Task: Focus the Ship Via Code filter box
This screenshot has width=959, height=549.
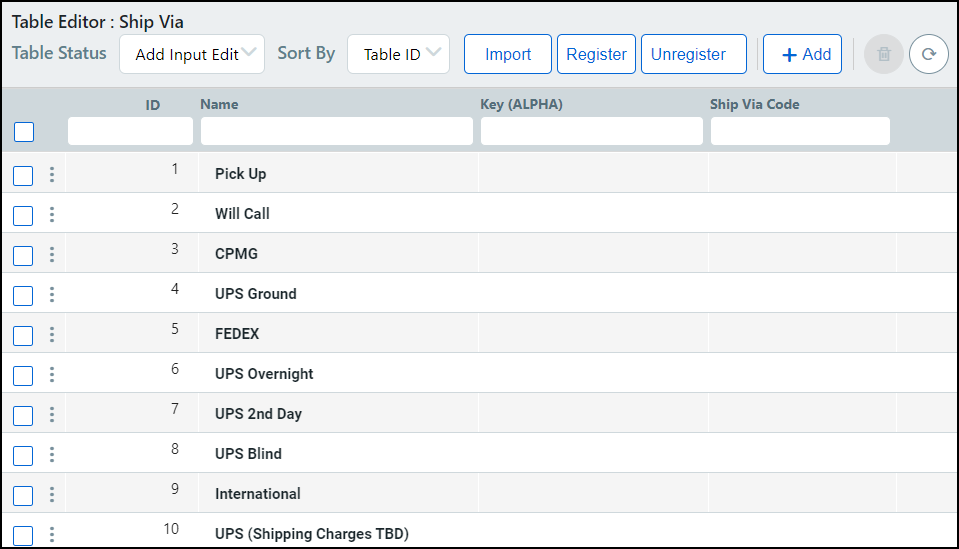Action: (x=799, y=131)
